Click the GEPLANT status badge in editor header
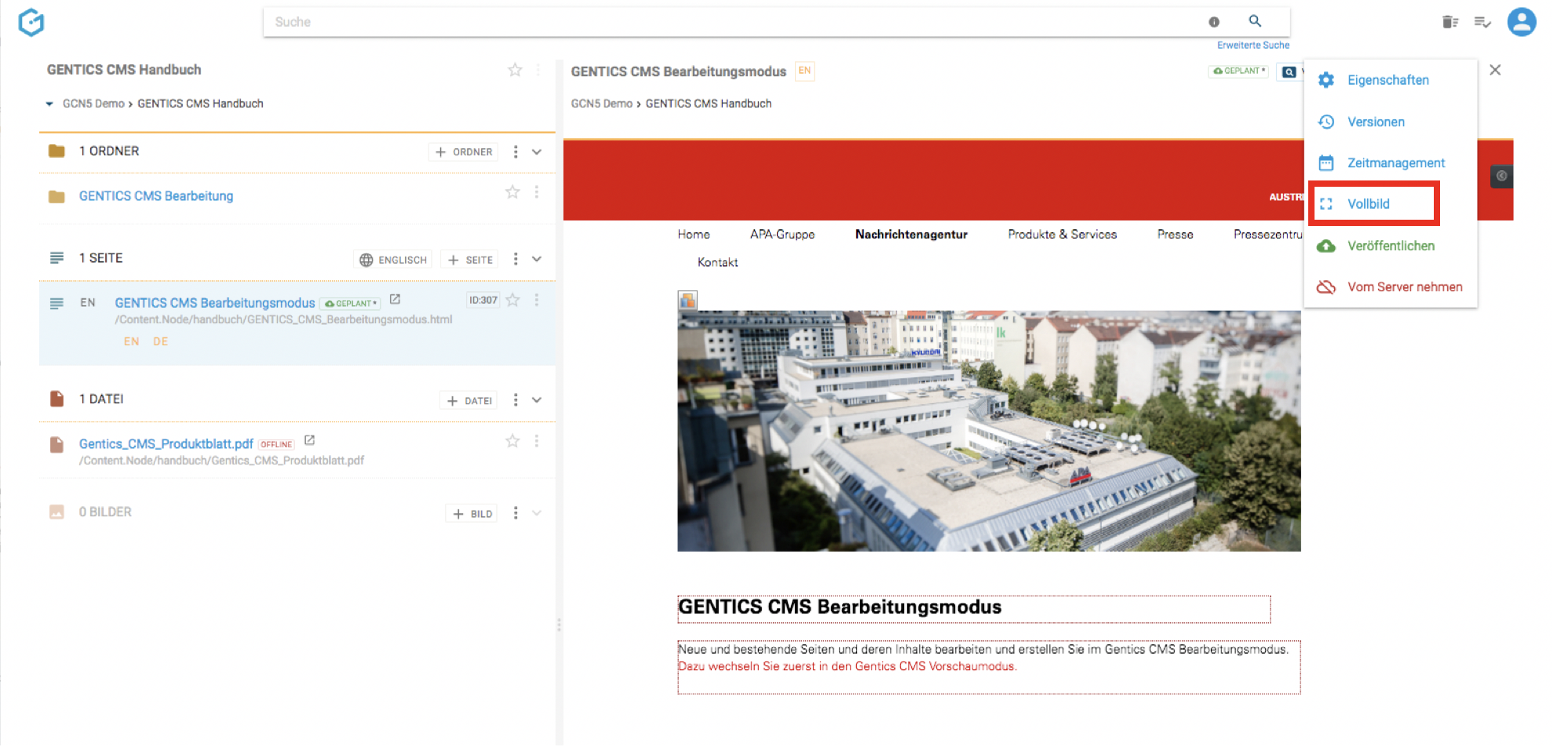 tap(1238, 71)
